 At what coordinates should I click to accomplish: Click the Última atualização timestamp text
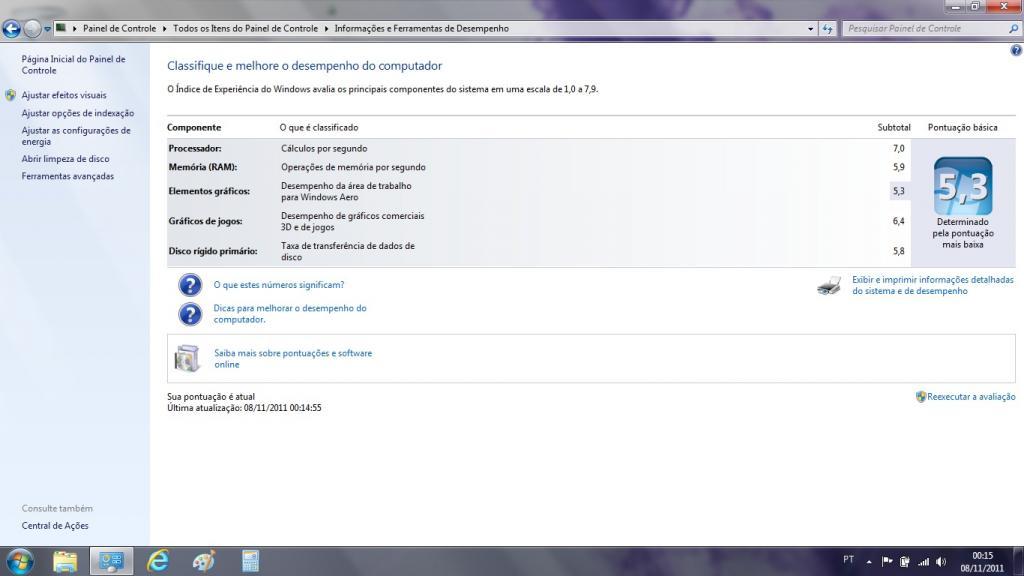click(x=244, y=408)
